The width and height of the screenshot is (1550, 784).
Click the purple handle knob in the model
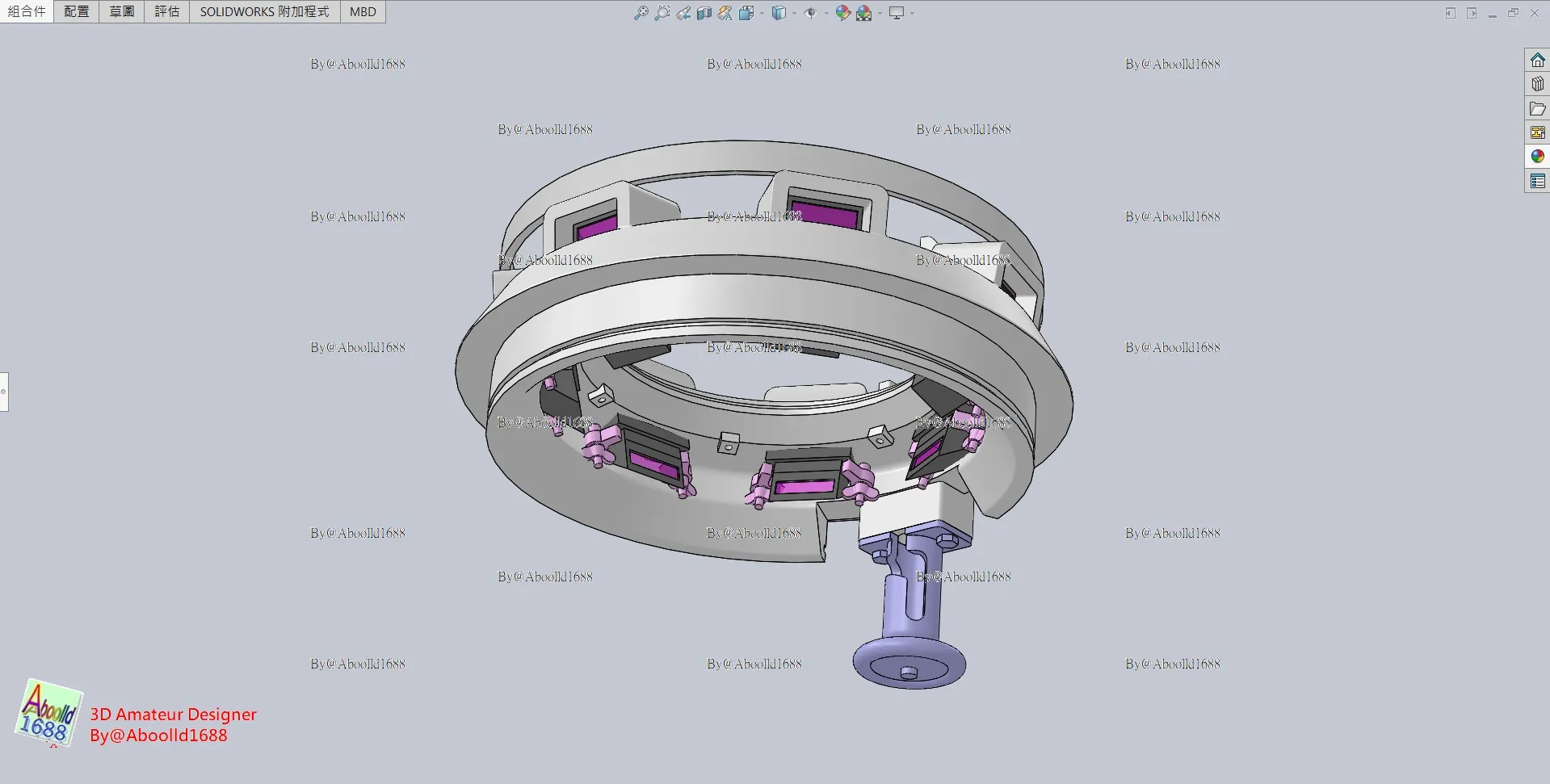[909, 664]
